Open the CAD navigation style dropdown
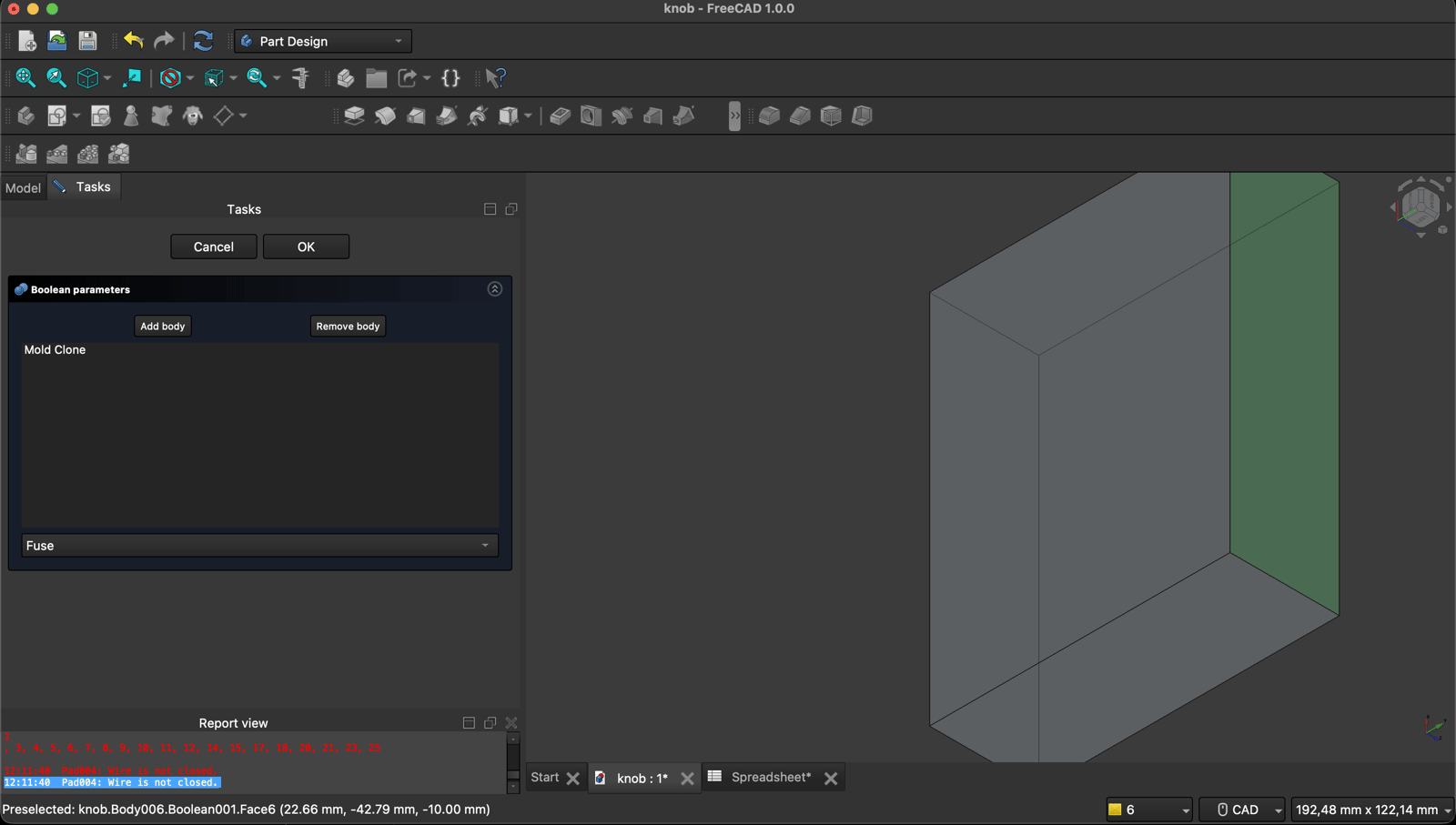Image resolution: width=1456 pixels, height=825 pixels. point(1242,810)
